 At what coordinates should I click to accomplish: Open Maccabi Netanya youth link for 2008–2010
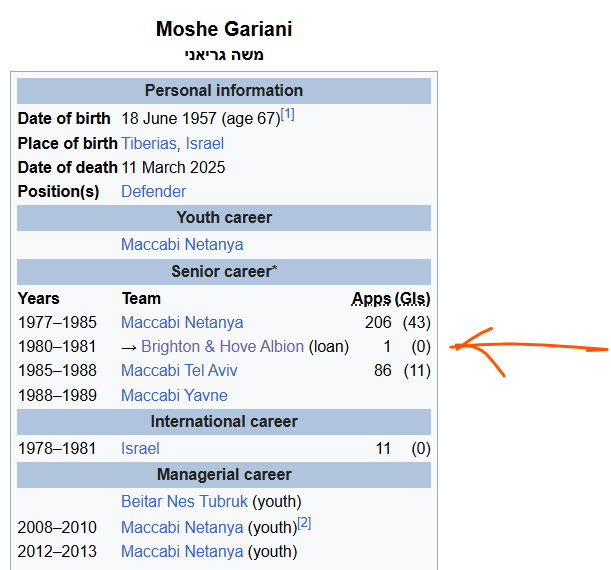182,528
